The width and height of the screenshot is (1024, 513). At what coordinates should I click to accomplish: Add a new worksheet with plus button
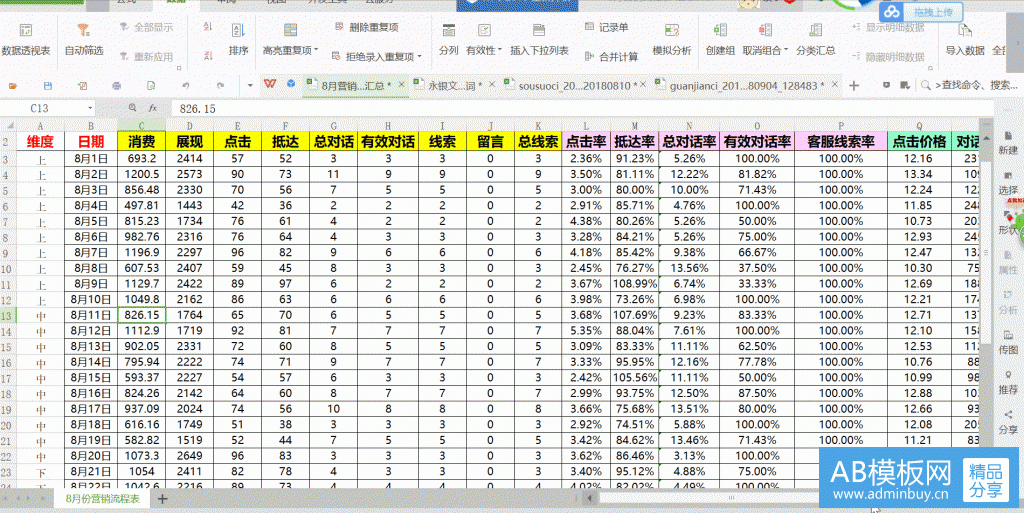(163, 499)
